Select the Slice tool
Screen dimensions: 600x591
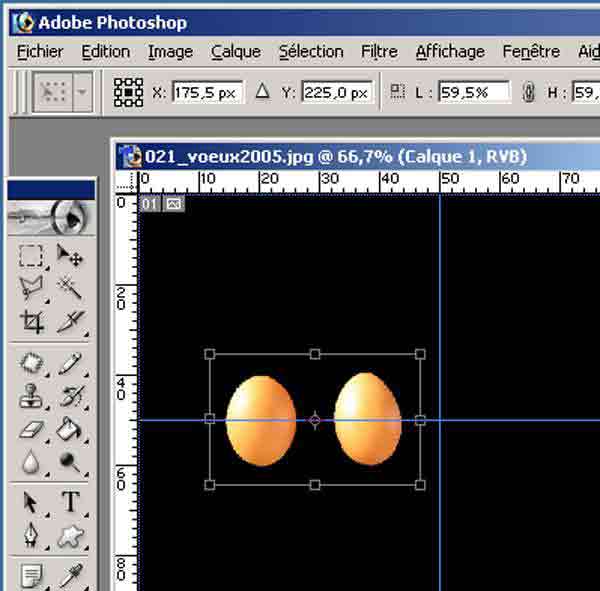70,322
